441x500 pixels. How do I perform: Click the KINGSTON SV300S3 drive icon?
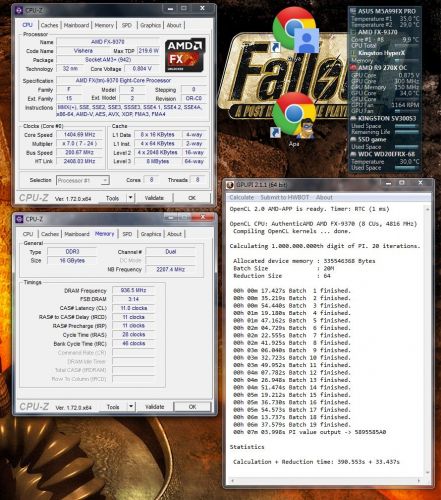point(353,118)
